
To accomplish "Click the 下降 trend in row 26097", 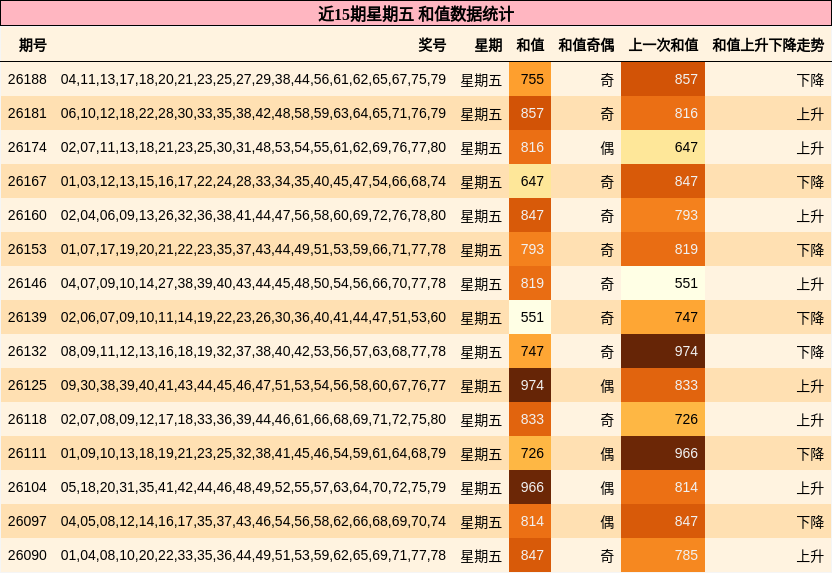I will [810, 522].
